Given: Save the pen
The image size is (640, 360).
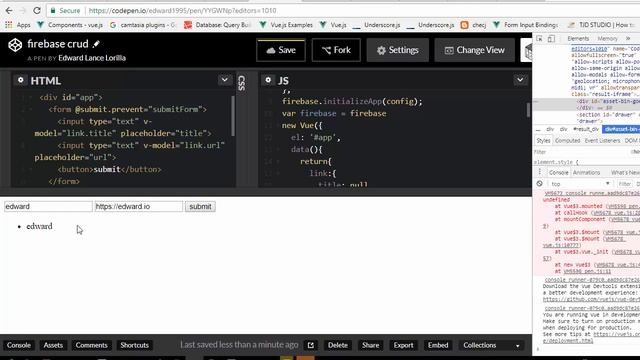Looking at the screenshot, I should coord(281,50).
